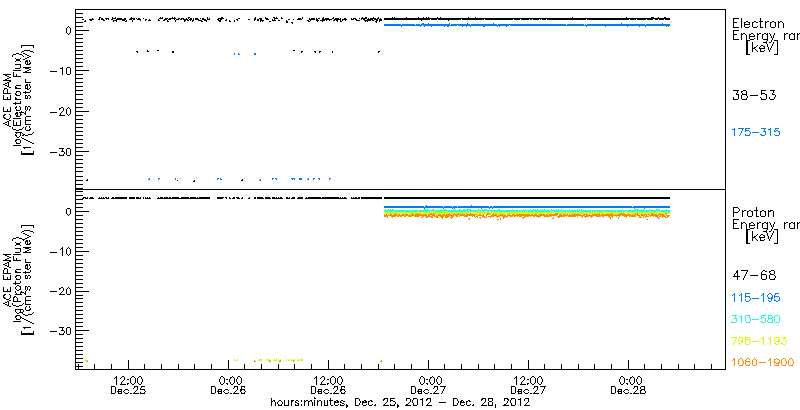Click the -20 tick on proton flux axis
Image resolution: width=800 pixels, height=410 pixels.
click(x=61, y=291)
